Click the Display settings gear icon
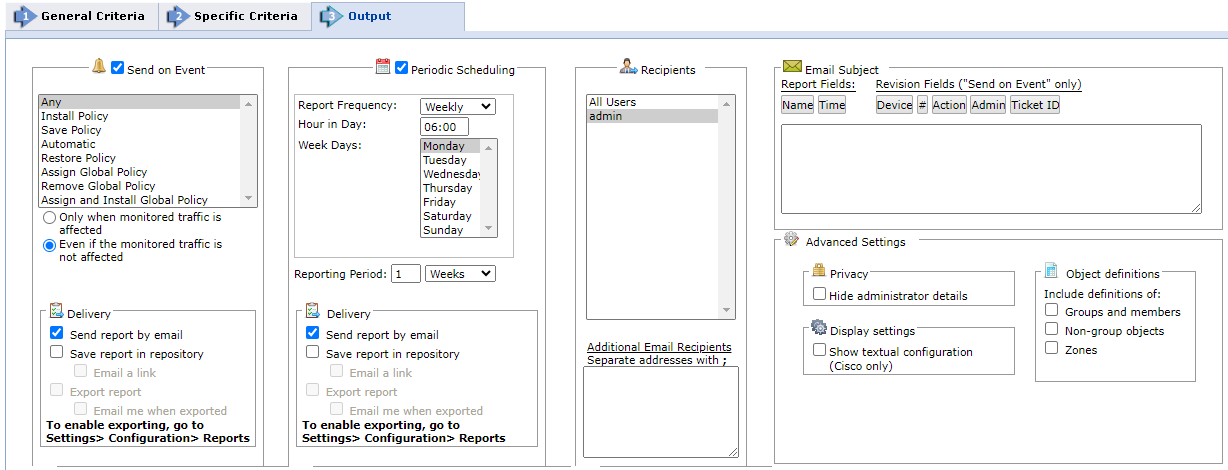1228x470 pixels. click(818, 328)
